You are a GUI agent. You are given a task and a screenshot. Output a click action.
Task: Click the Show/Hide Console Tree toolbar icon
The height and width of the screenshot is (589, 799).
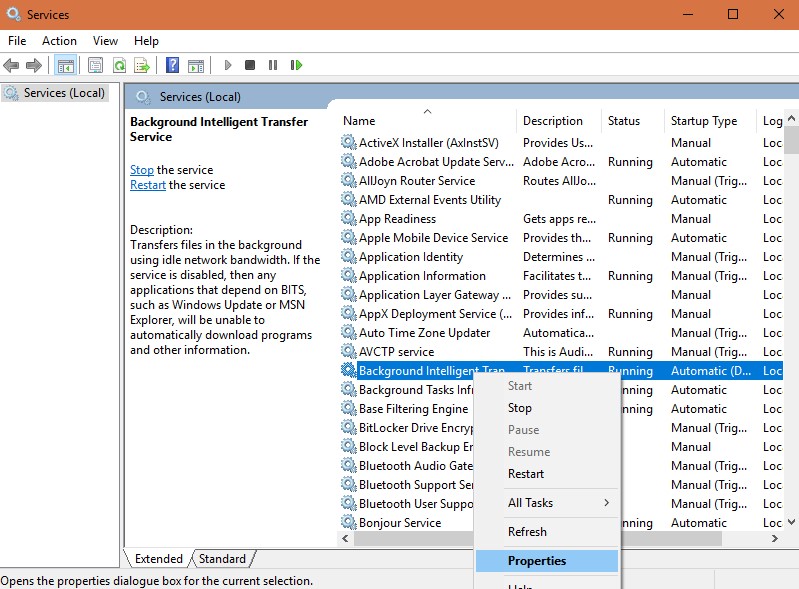[x=65, y=66]
